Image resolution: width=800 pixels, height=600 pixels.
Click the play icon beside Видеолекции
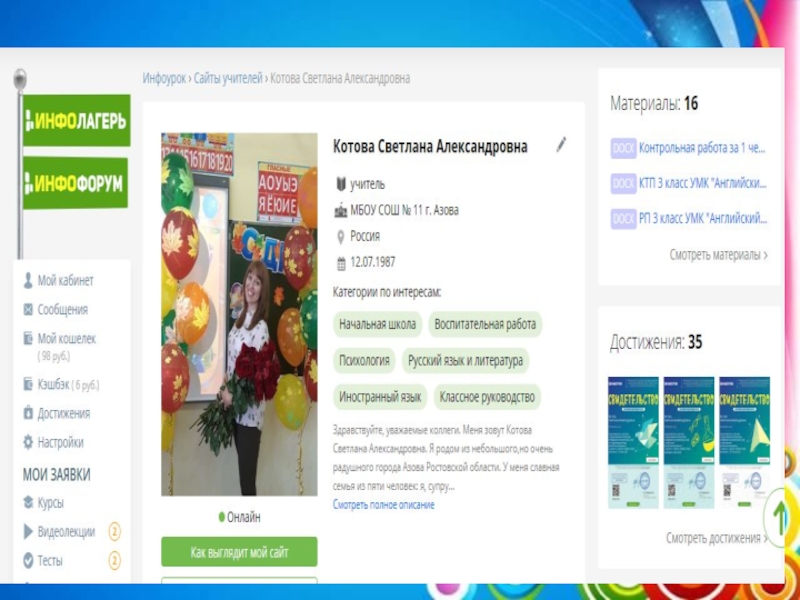[28, 532]
